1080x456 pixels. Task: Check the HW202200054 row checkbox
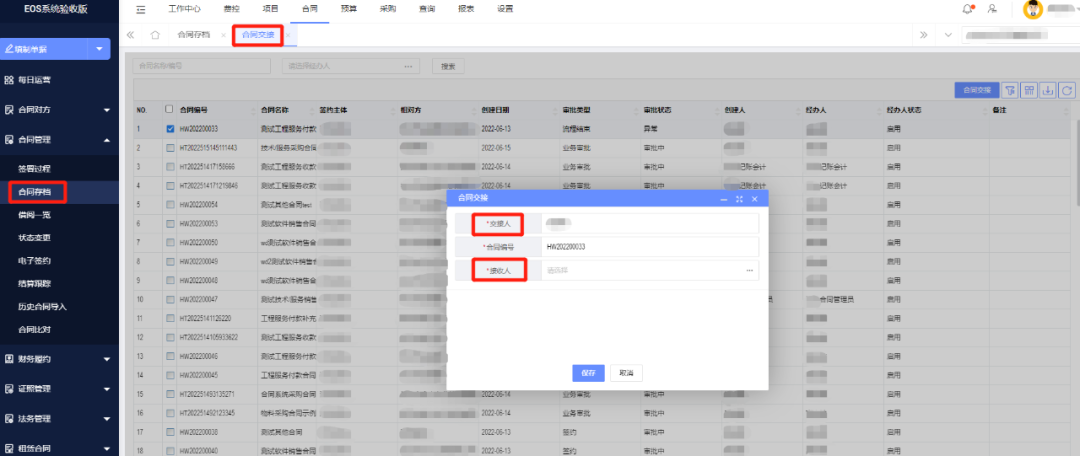169,205
